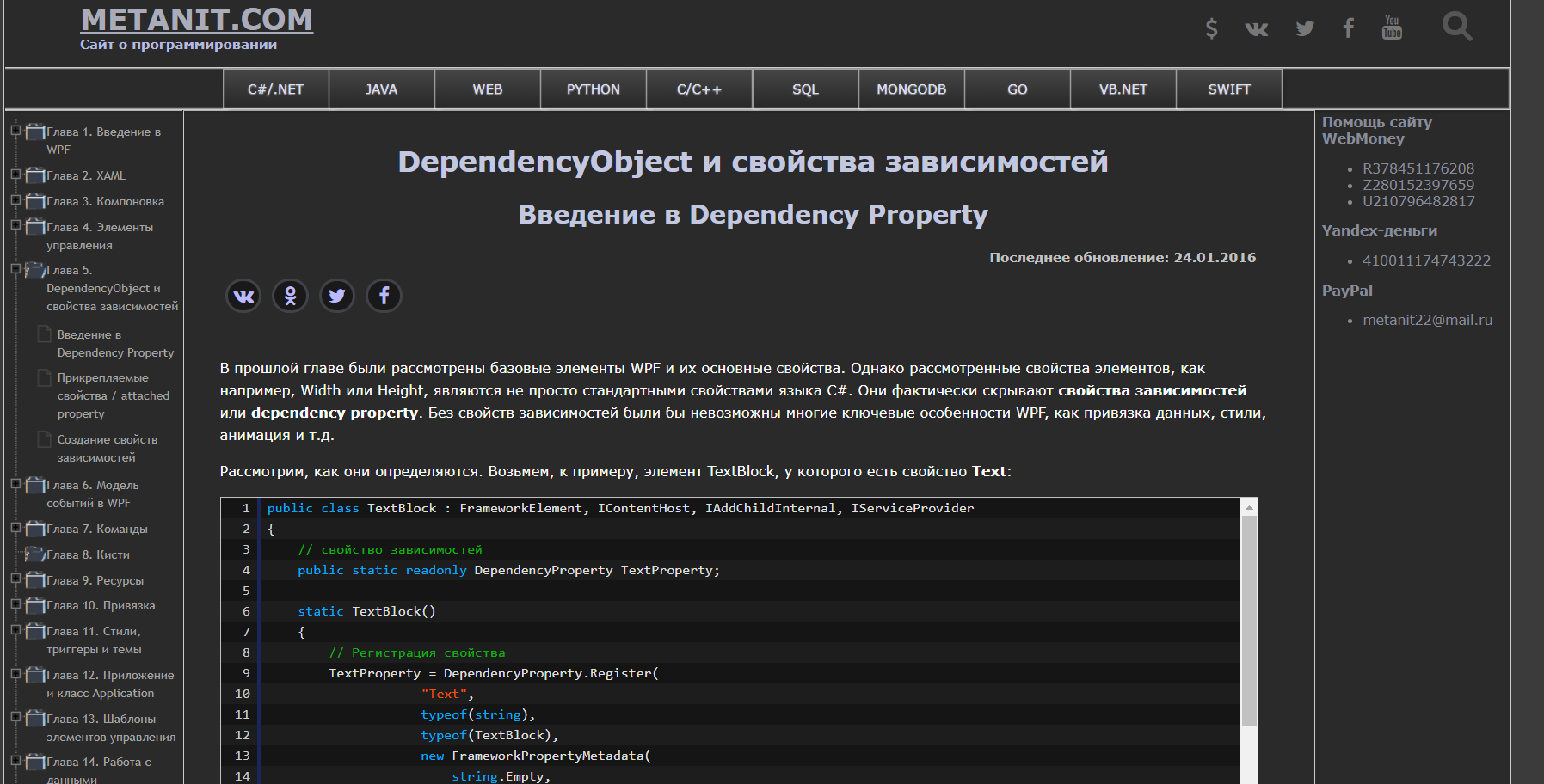Click scroll-up arrow of code block
This screenshot has height=784, width=1544.
(x=1249, y=508)
